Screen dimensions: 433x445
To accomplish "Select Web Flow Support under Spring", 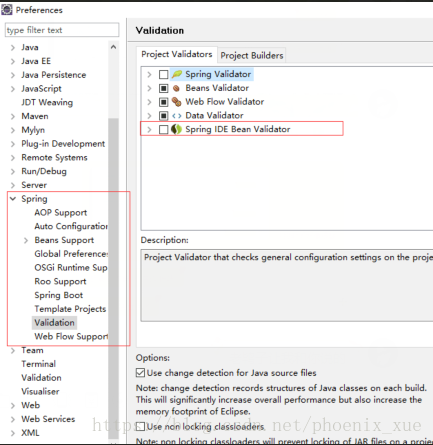I will point(71,337).
